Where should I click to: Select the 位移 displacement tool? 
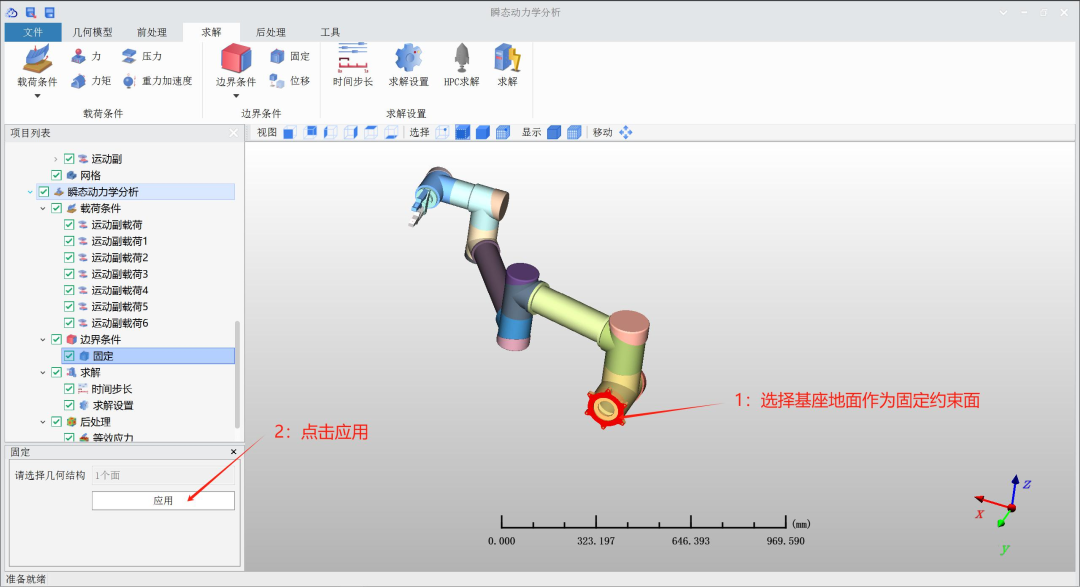(290, 81)
